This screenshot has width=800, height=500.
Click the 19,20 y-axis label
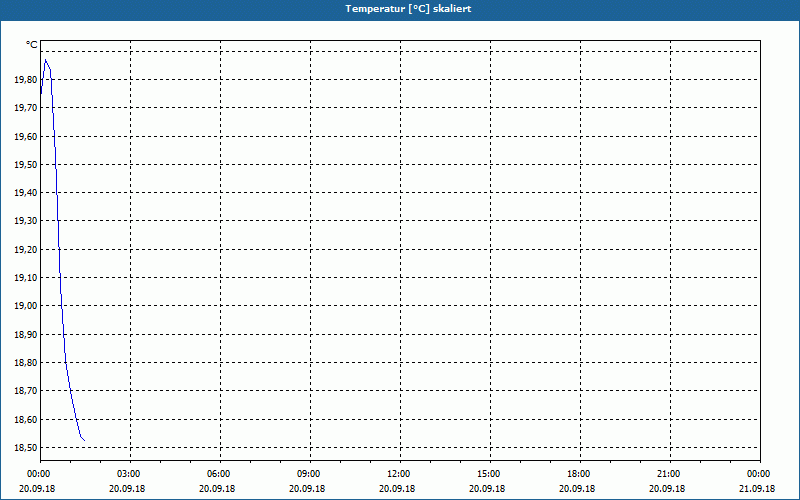point(26,249)
